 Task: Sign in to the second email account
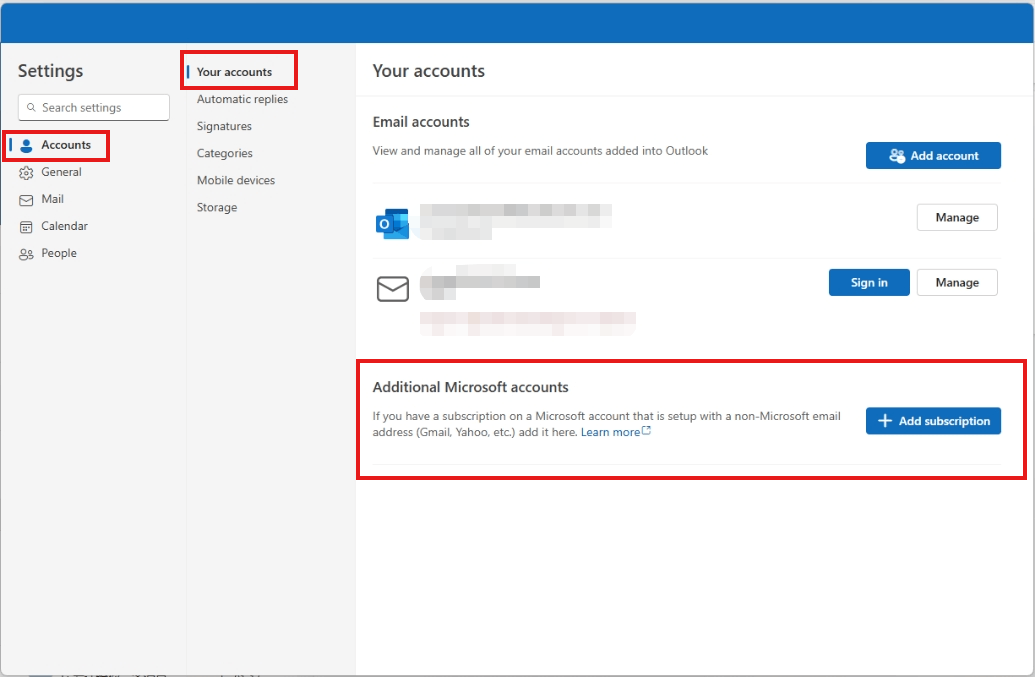[868, 282]
